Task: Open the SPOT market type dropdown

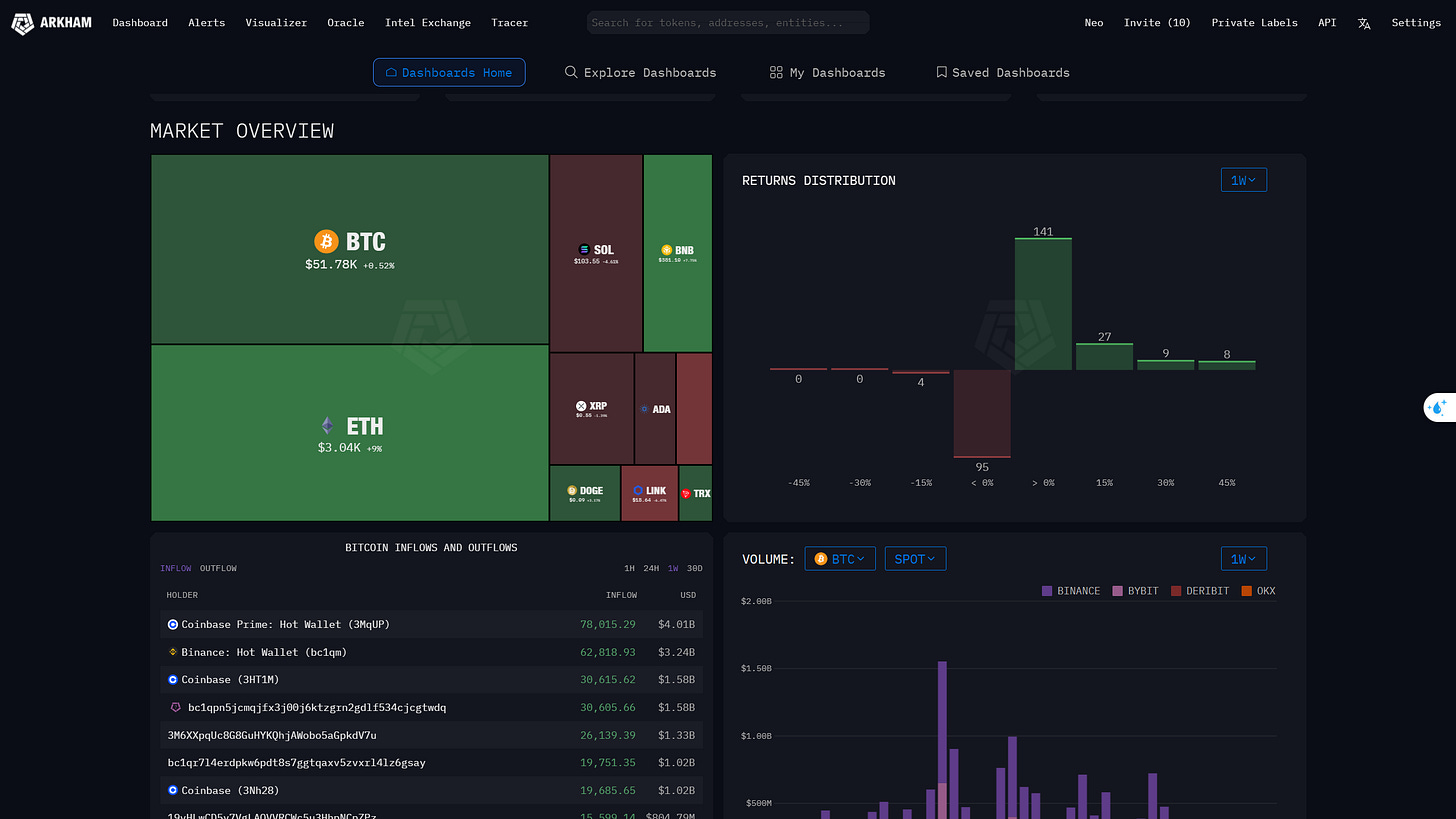Action: pyautogui.click(x=915, y=559)
